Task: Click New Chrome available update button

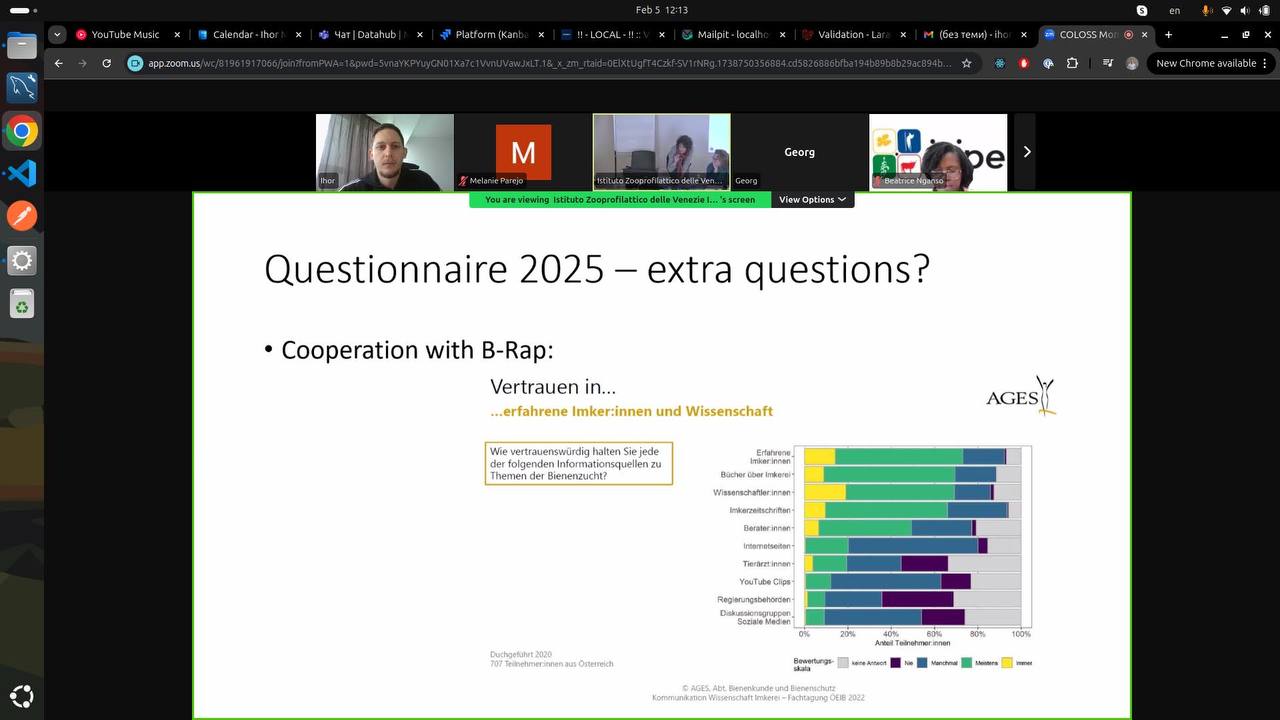Action: tap(1206, 63)
